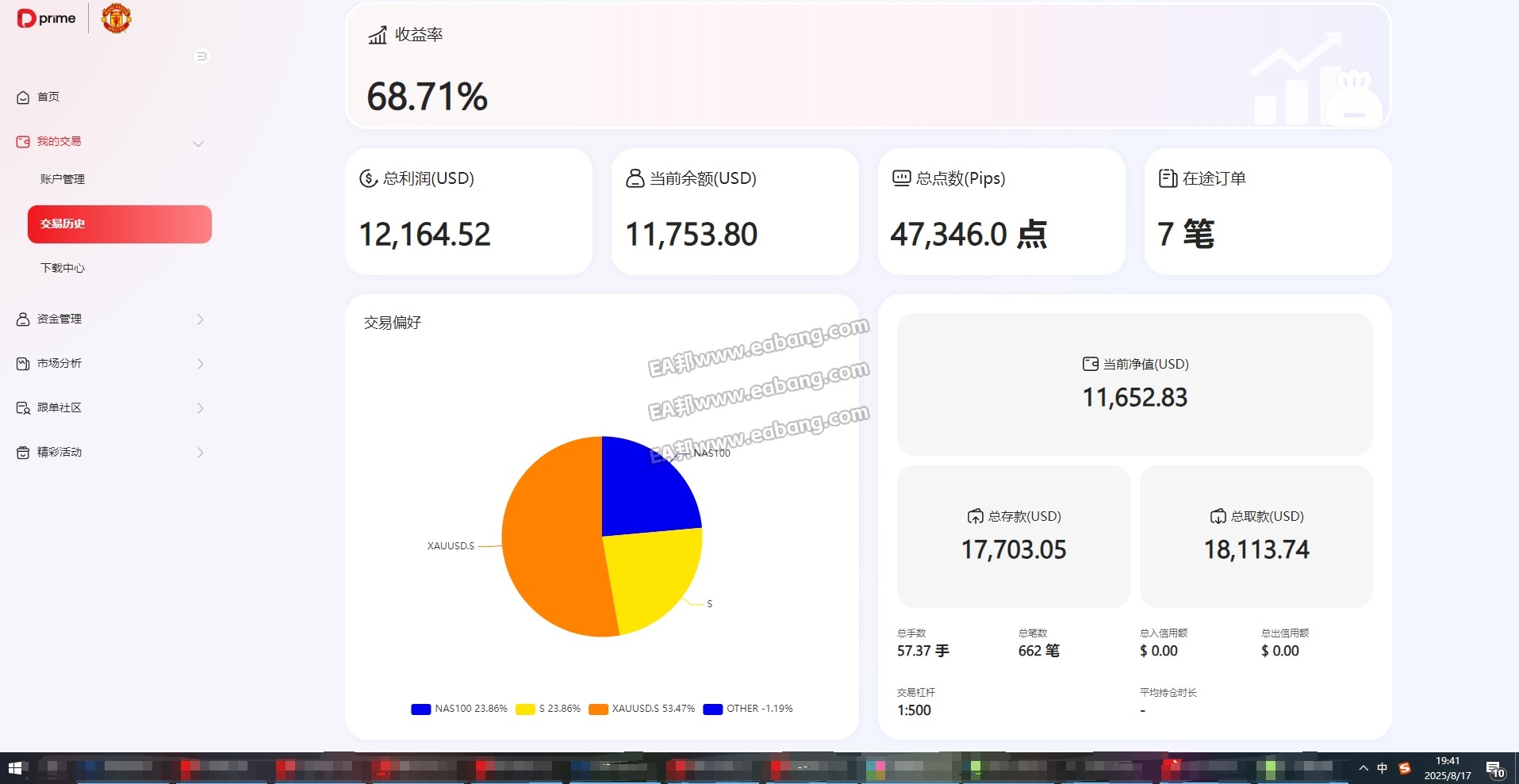Click the 47,346.0 点 pips value
This screenshot has height=784, width=1519.
(969, 235)
